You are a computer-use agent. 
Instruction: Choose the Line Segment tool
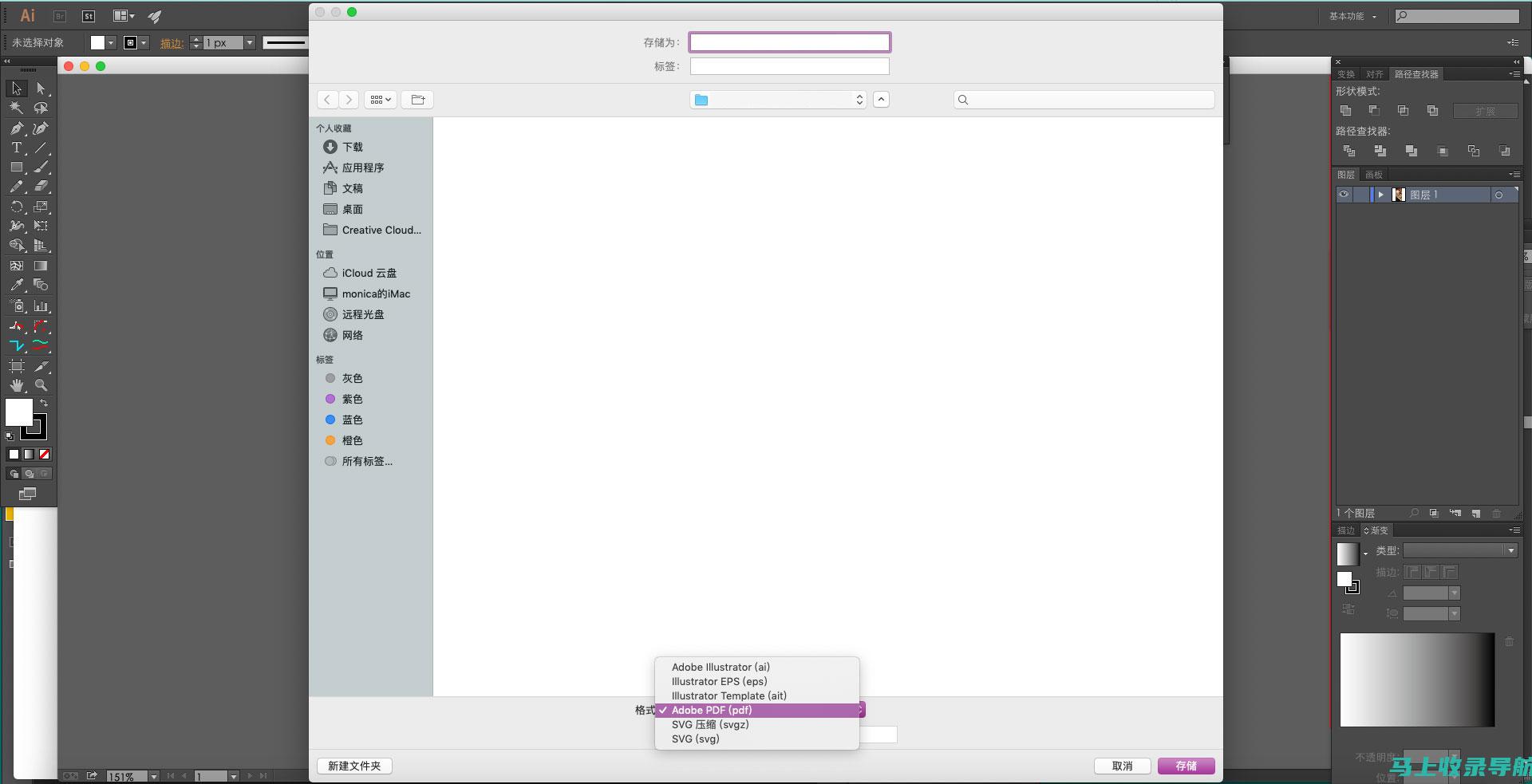point(41,148)
